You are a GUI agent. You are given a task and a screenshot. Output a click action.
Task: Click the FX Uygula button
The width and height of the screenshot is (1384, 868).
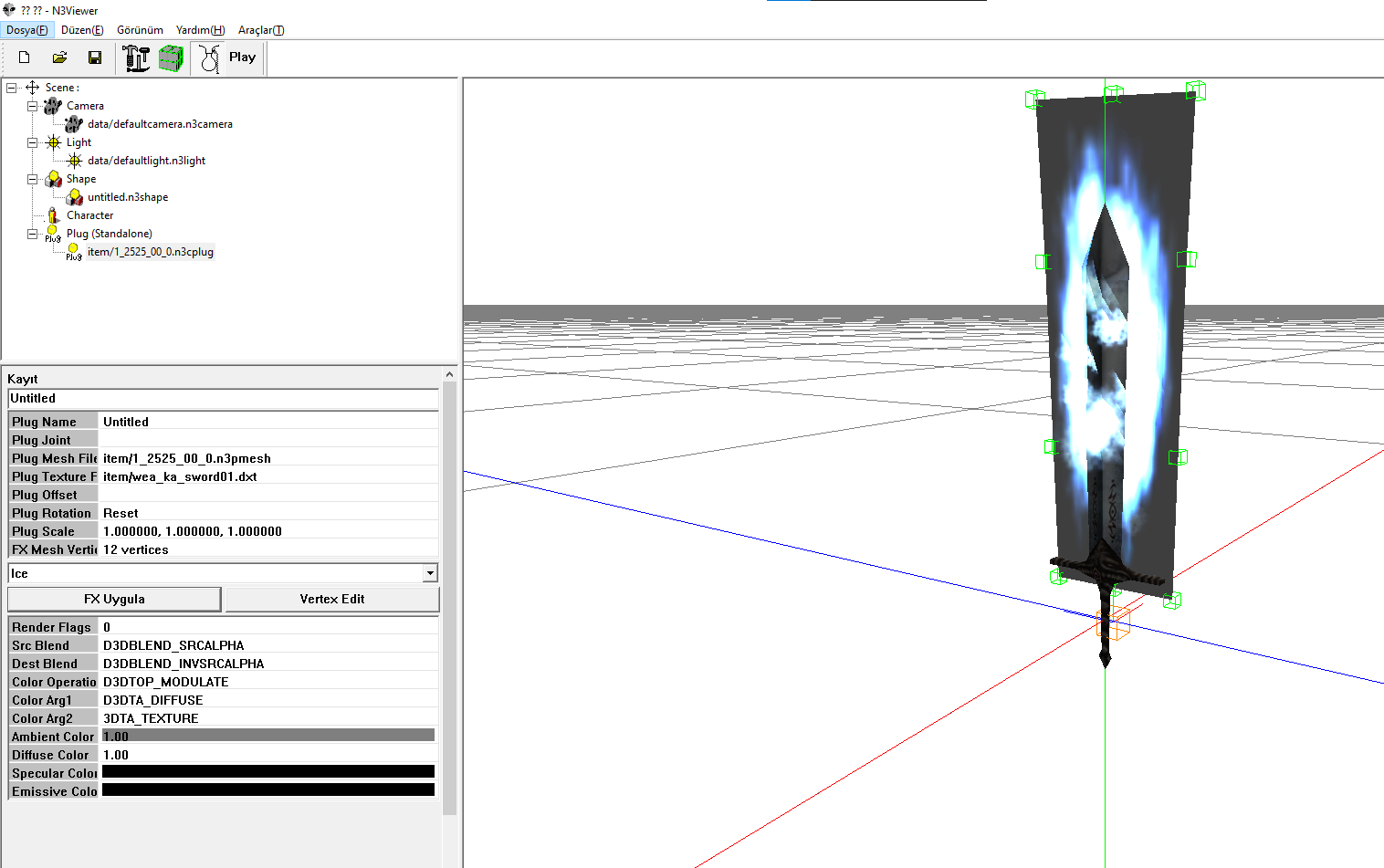tap(114, 599)
